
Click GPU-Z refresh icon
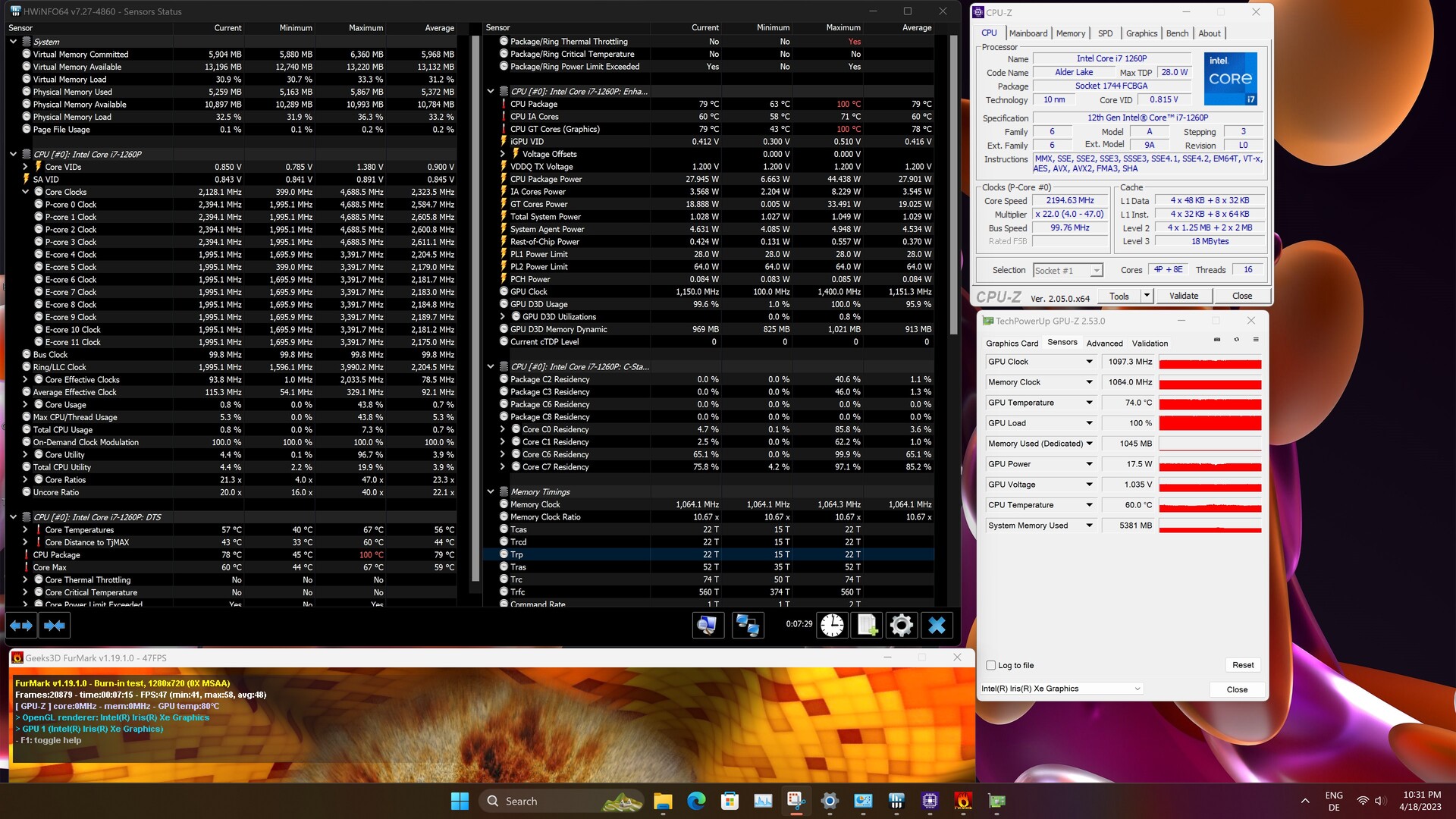[x=1237, y=340]
